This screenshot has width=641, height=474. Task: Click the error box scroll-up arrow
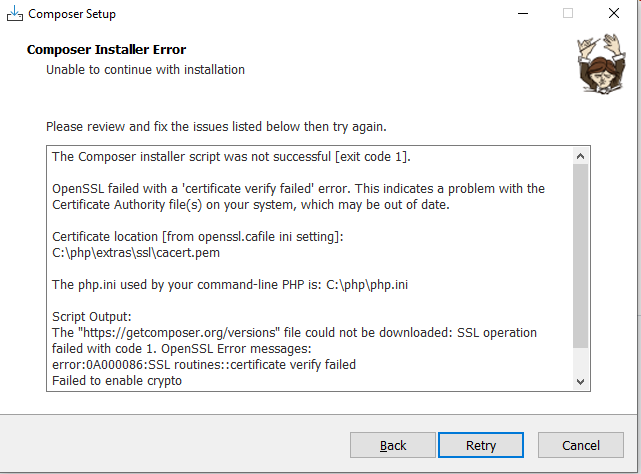[580, 156]
